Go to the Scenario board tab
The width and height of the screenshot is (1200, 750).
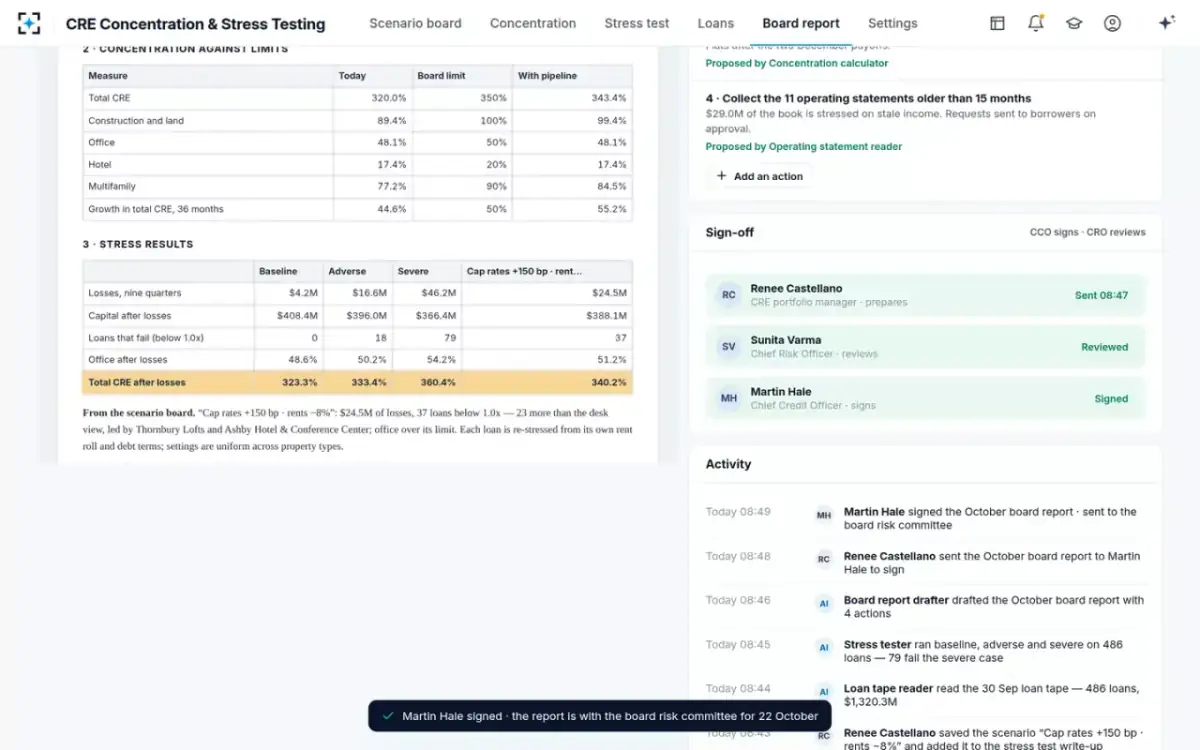coord(415,23)
